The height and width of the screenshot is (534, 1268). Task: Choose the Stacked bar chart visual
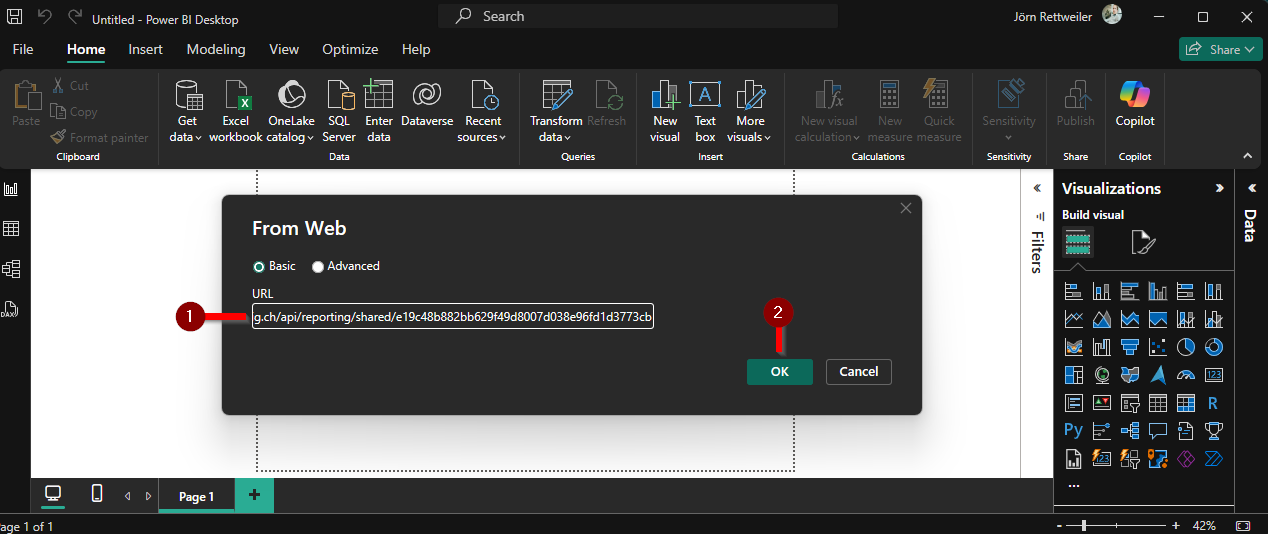(x=1074, y=292)
